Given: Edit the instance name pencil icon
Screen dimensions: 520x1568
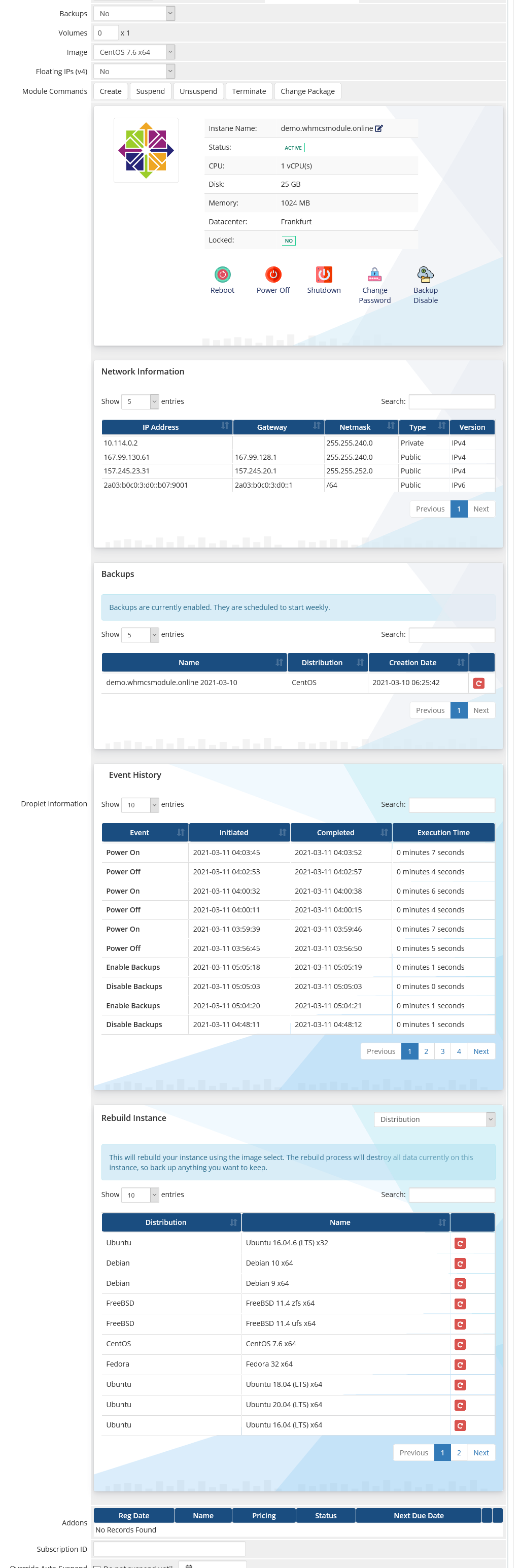Looking at the screenshot, I should [x=379, y=128].
